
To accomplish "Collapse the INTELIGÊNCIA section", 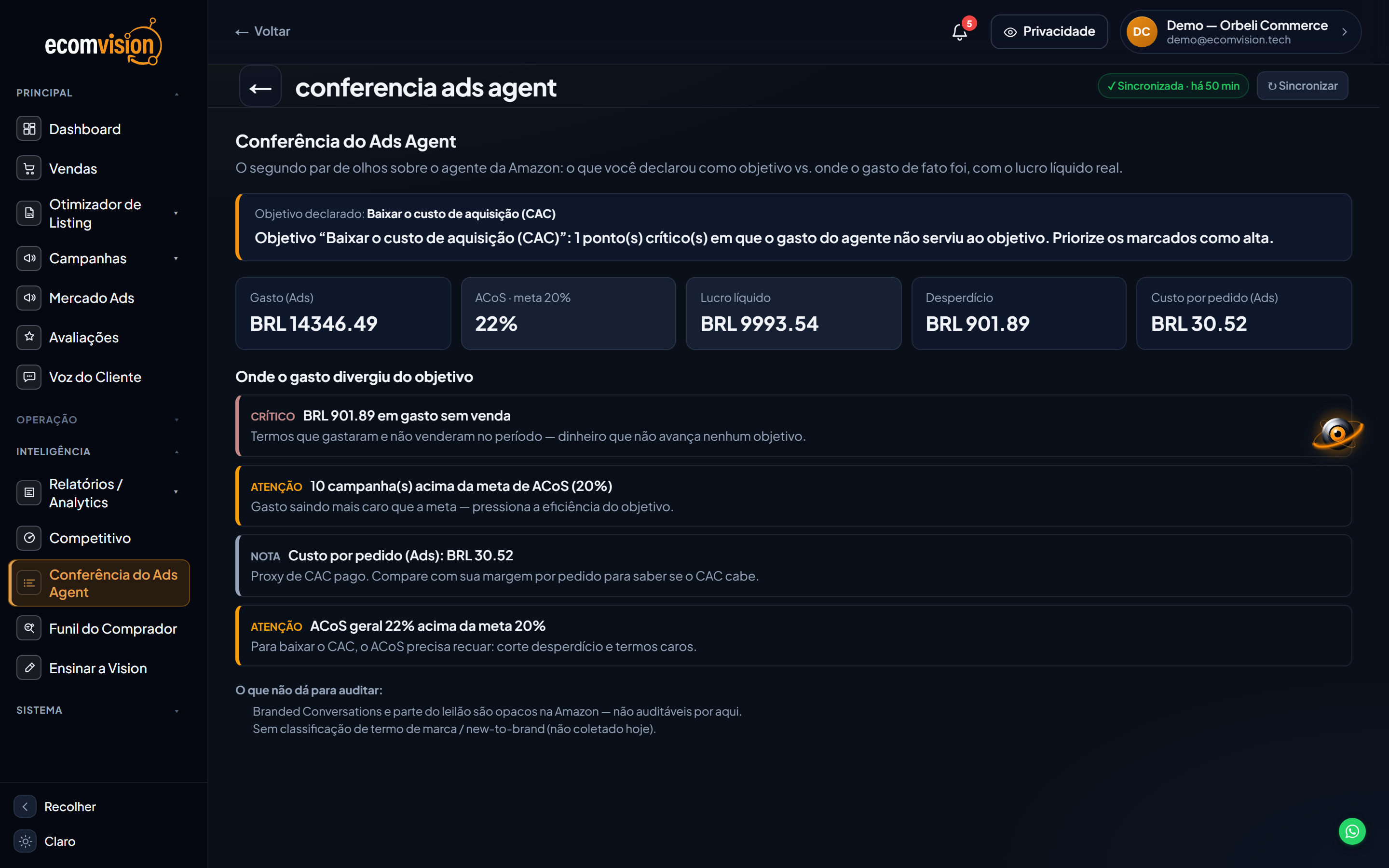I will [98, 452].
